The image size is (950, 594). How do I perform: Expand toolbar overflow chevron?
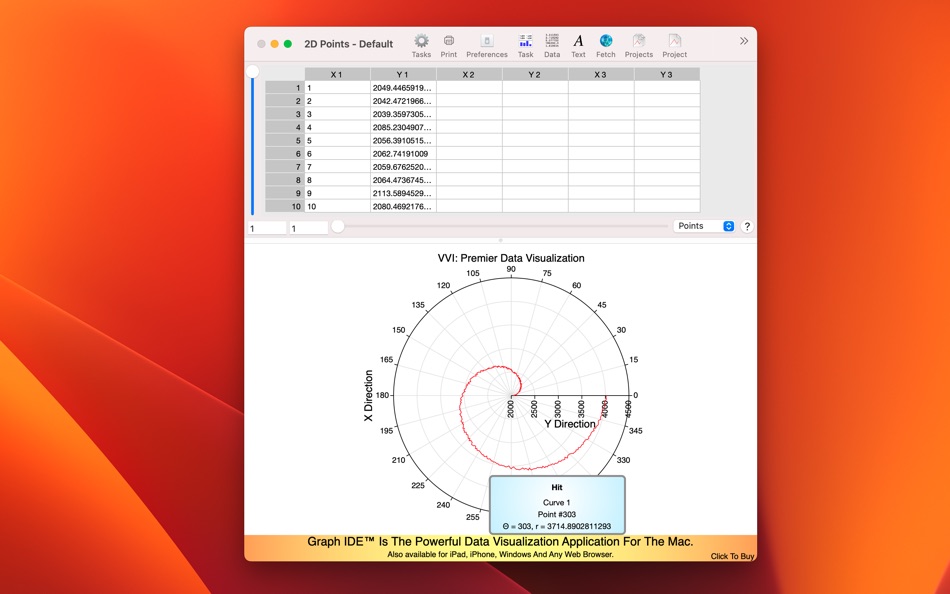(743, 41)
